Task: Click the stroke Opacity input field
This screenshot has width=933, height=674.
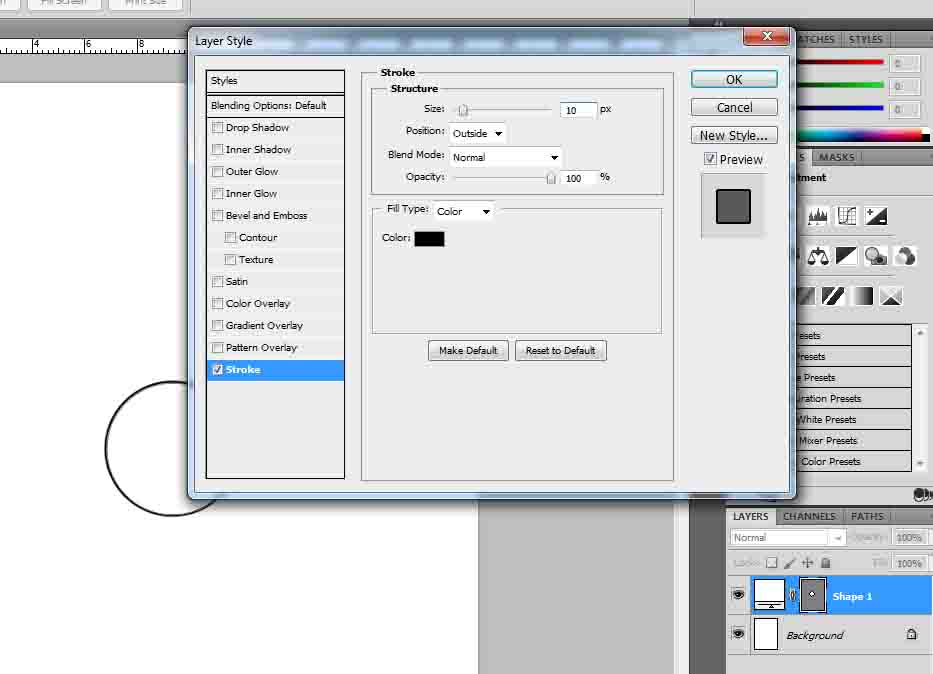Action: point(578,178)
